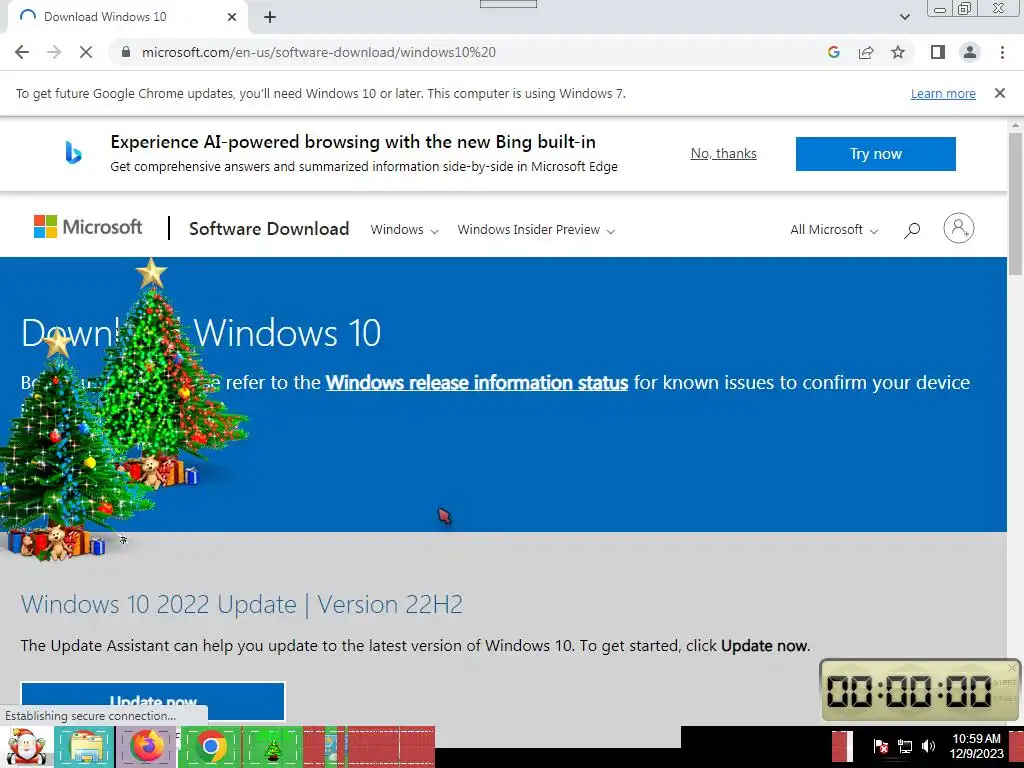The image size is (1024, 768).
Task: Open File Explorer from the taskbar
Action: [x=85, y=746]
